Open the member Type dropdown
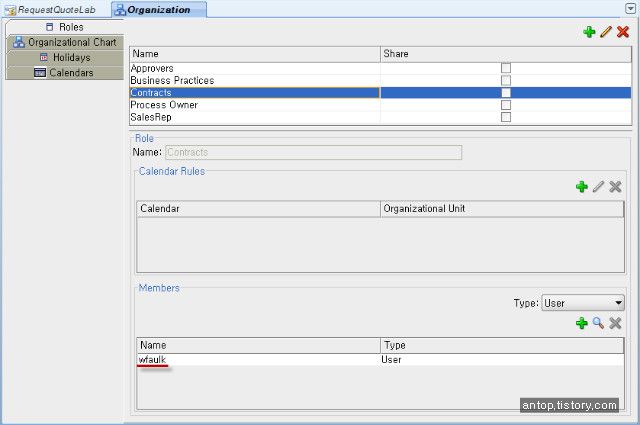The width and height of the screenshot is (640, 425). (x=583, y=303)
